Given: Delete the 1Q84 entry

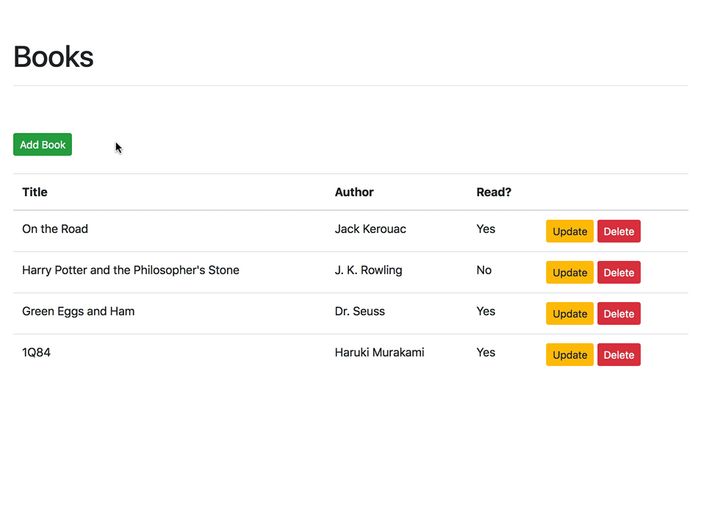Looking at the screenshot, I should pos(619,355).
